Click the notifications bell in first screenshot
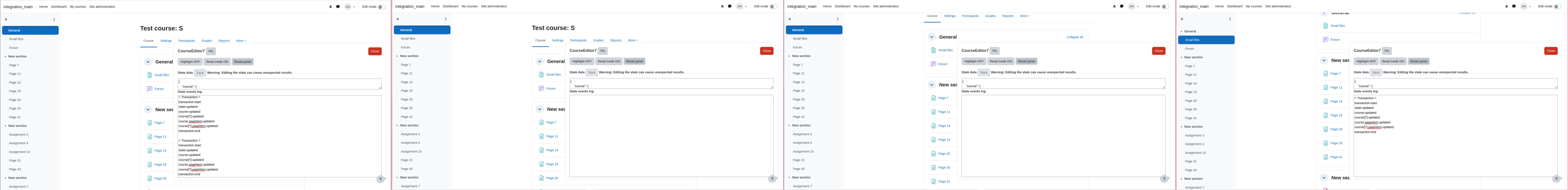Viewport: 1568px width, 190px height. (331, 7)
